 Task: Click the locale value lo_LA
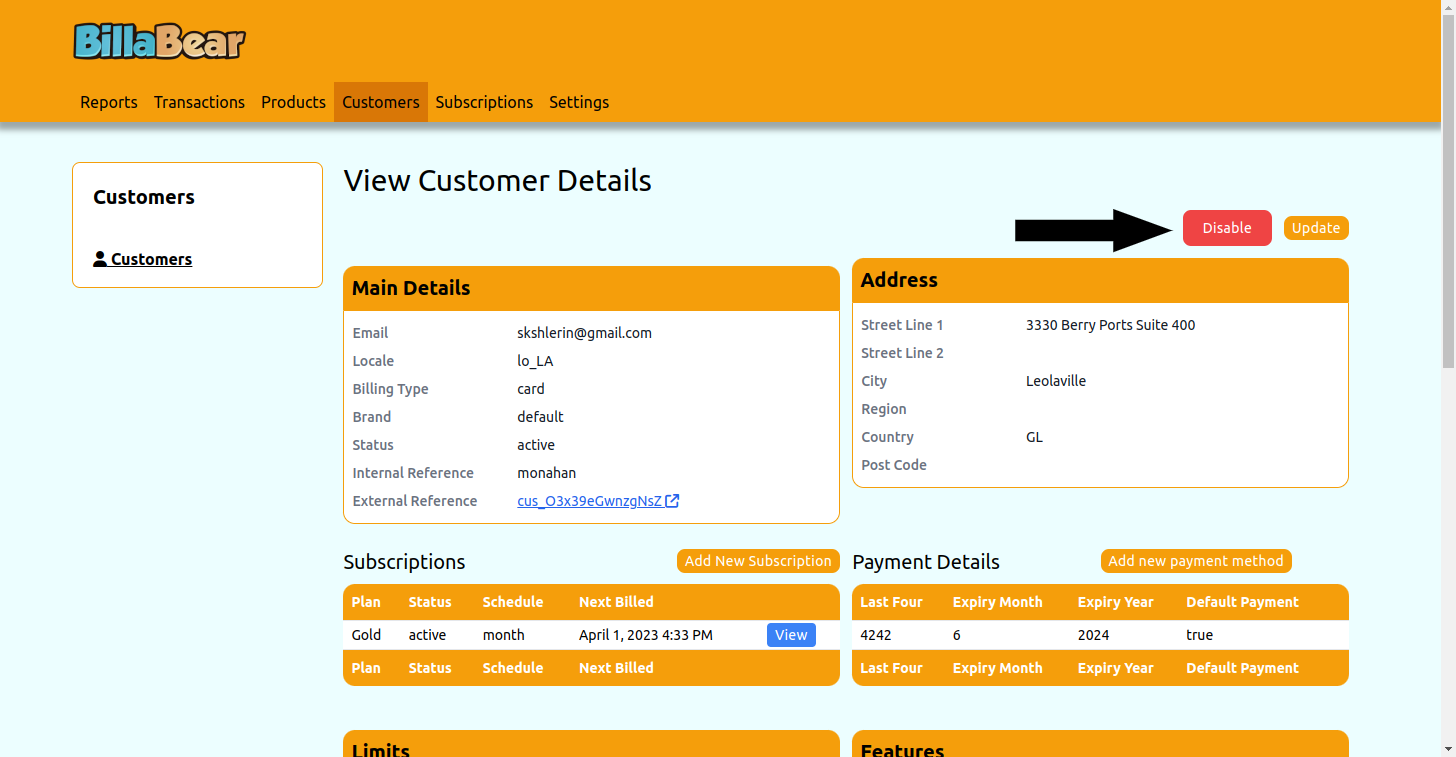point(535,361)
